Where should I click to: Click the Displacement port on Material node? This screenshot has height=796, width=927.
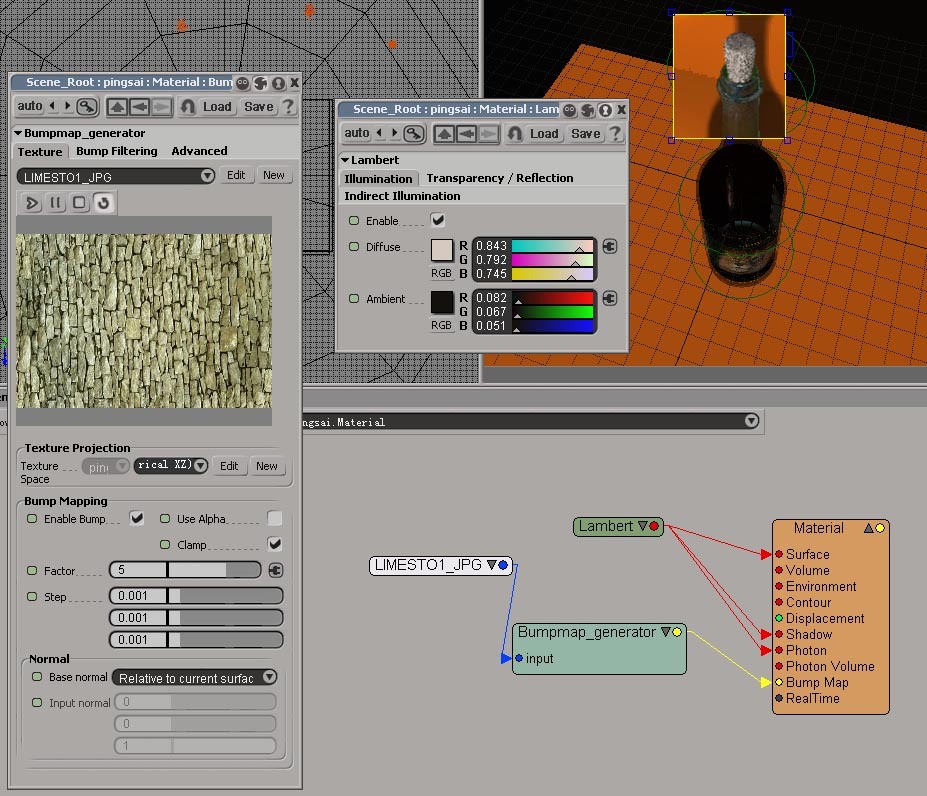click(779, 618)
